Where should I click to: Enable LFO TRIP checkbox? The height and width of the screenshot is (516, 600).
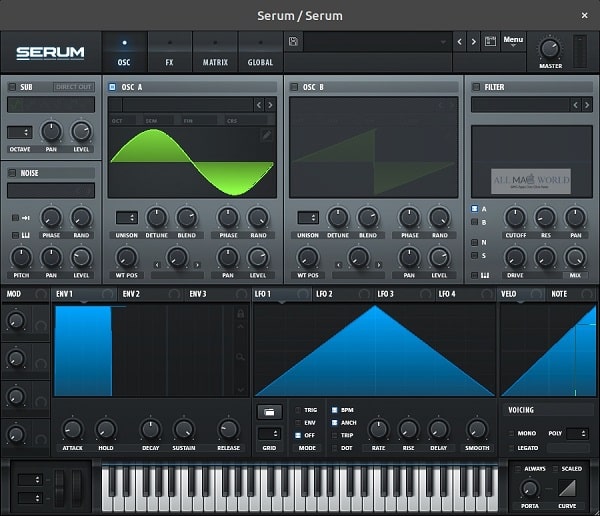(x=334, y=435)
